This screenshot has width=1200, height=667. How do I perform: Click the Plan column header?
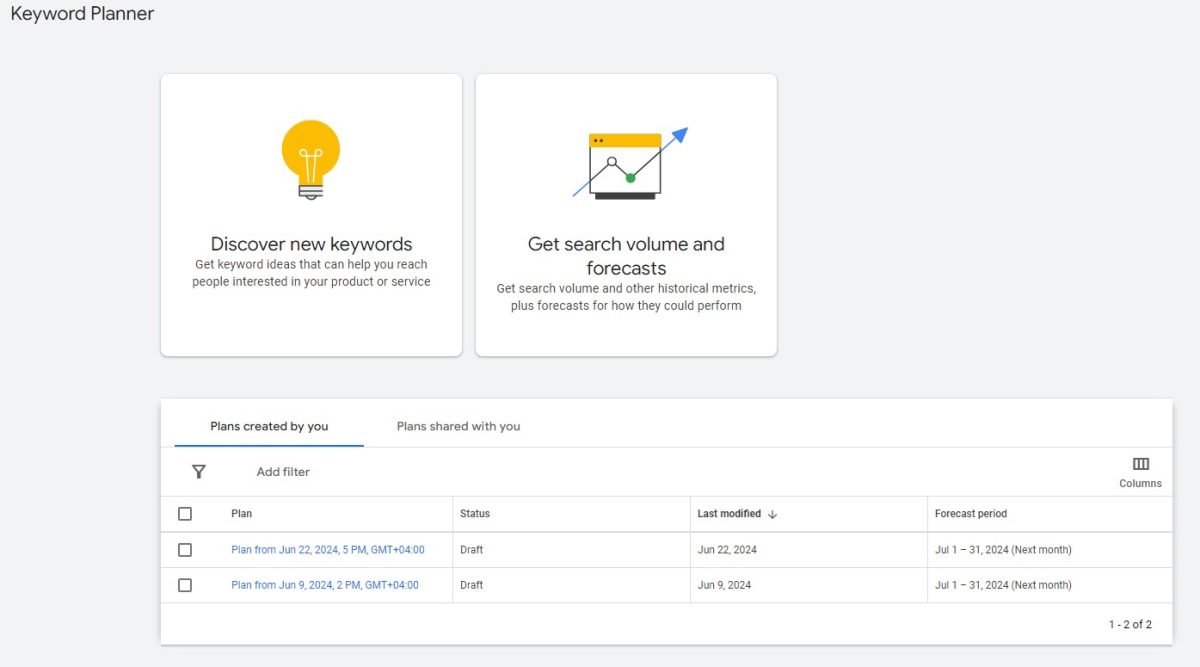pos(242,514)
